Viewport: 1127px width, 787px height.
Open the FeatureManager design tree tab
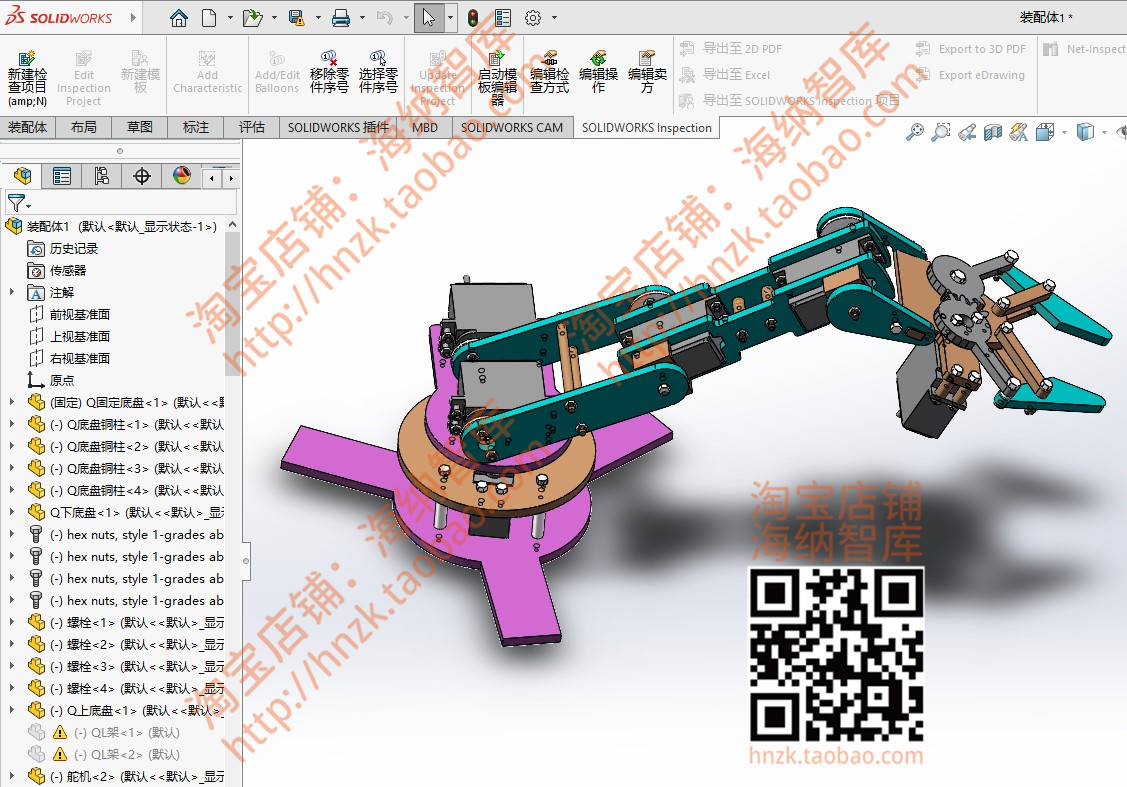coord(22,175)
